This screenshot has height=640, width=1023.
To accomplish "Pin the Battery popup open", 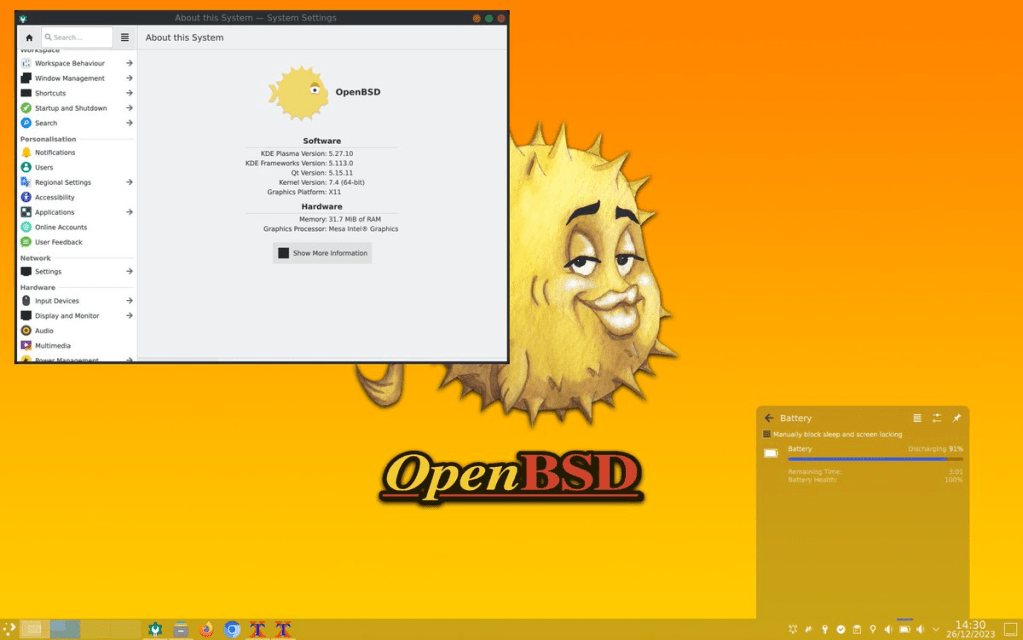I will pyautogui.click(x=956, y=418).
